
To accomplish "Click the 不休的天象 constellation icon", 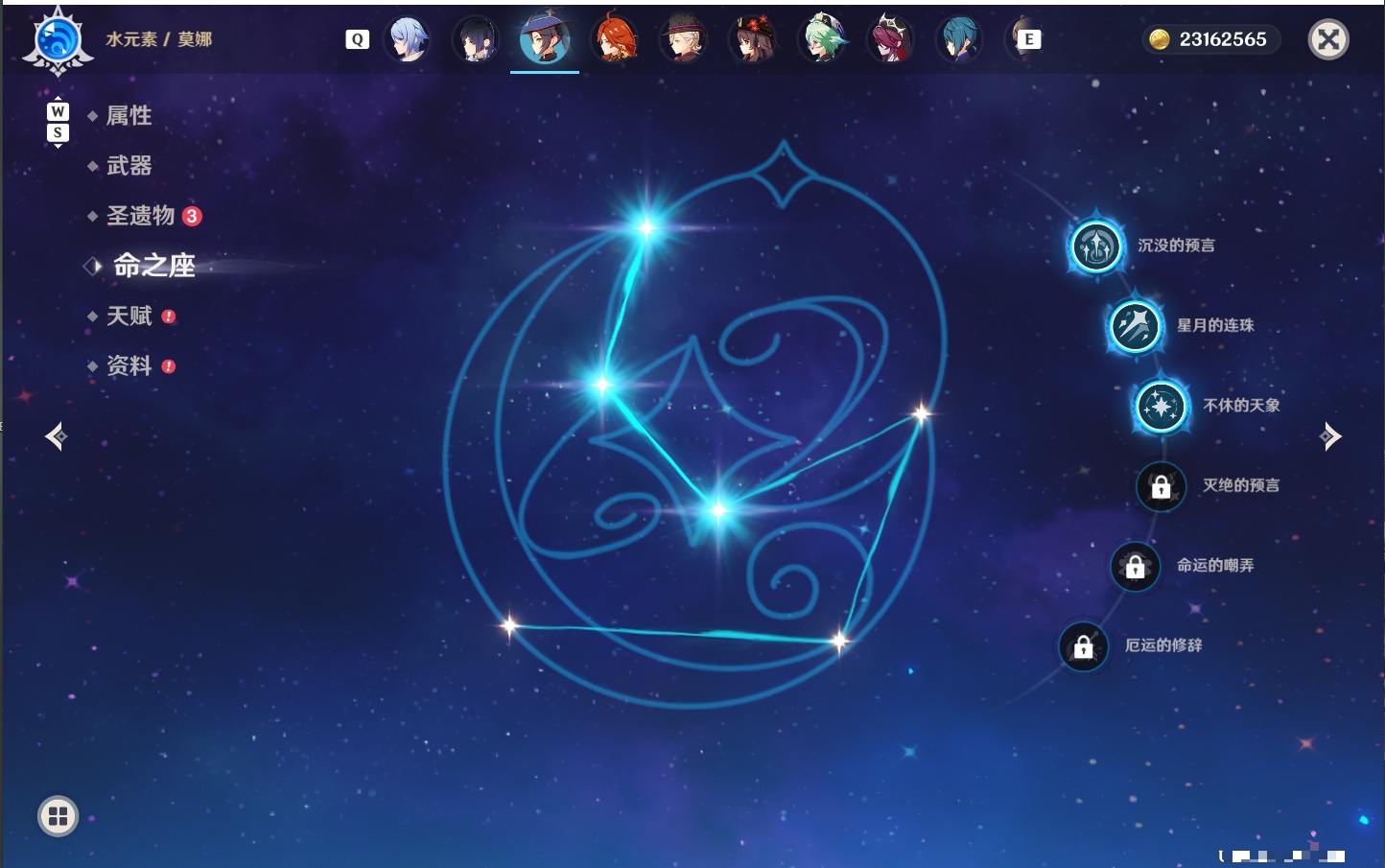I will (x=1162, y=406).
